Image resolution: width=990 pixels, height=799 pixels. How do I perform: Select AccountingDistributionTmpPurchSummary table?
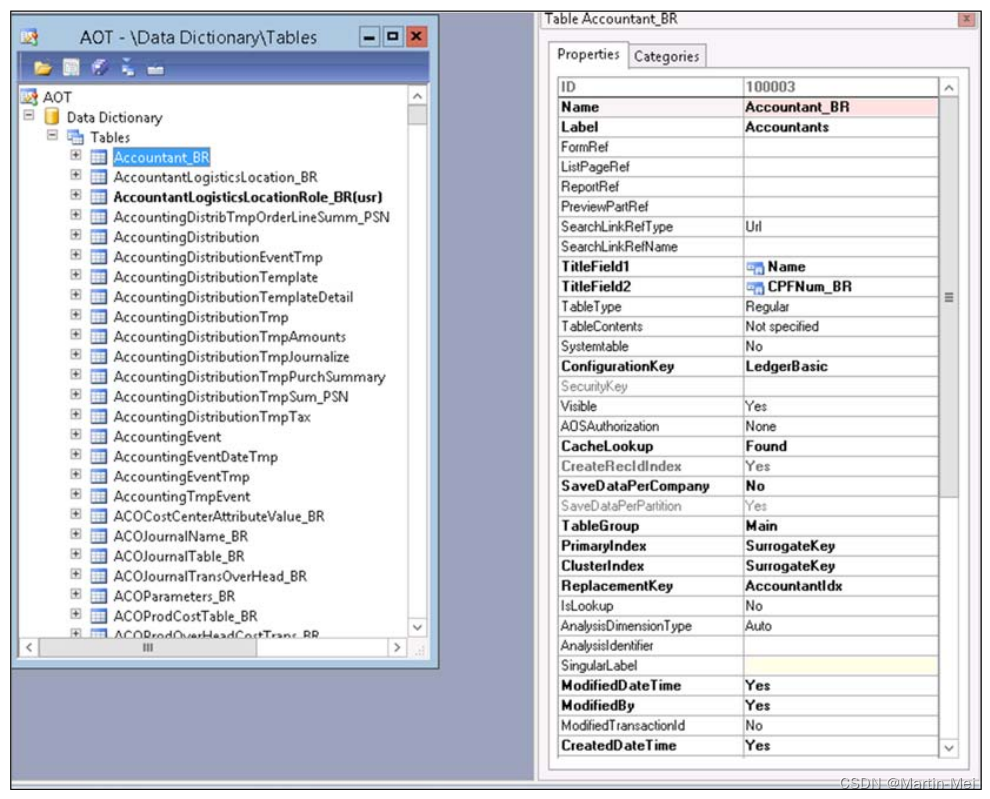click(249, 377)
